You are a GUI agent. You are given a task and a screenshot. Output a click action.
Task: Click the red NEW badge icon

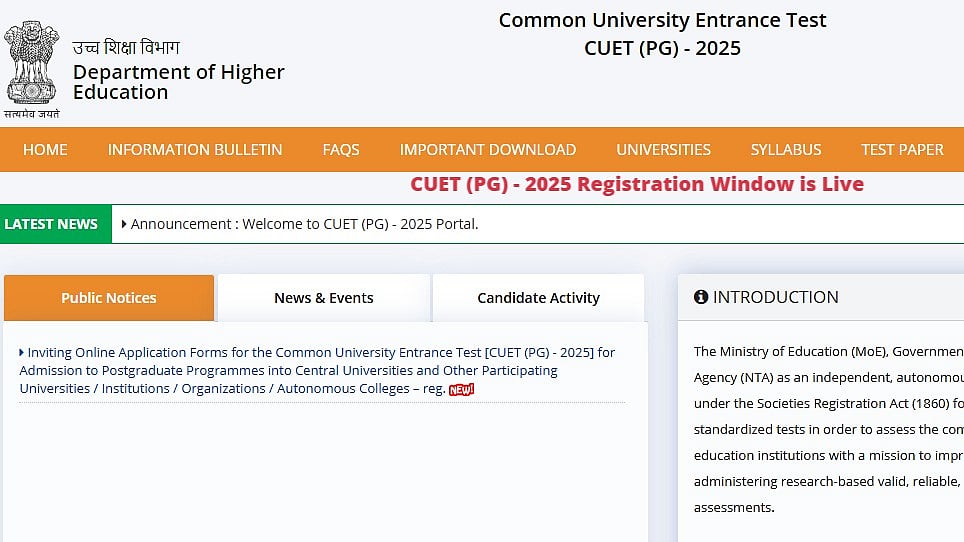tap(461, 389)
